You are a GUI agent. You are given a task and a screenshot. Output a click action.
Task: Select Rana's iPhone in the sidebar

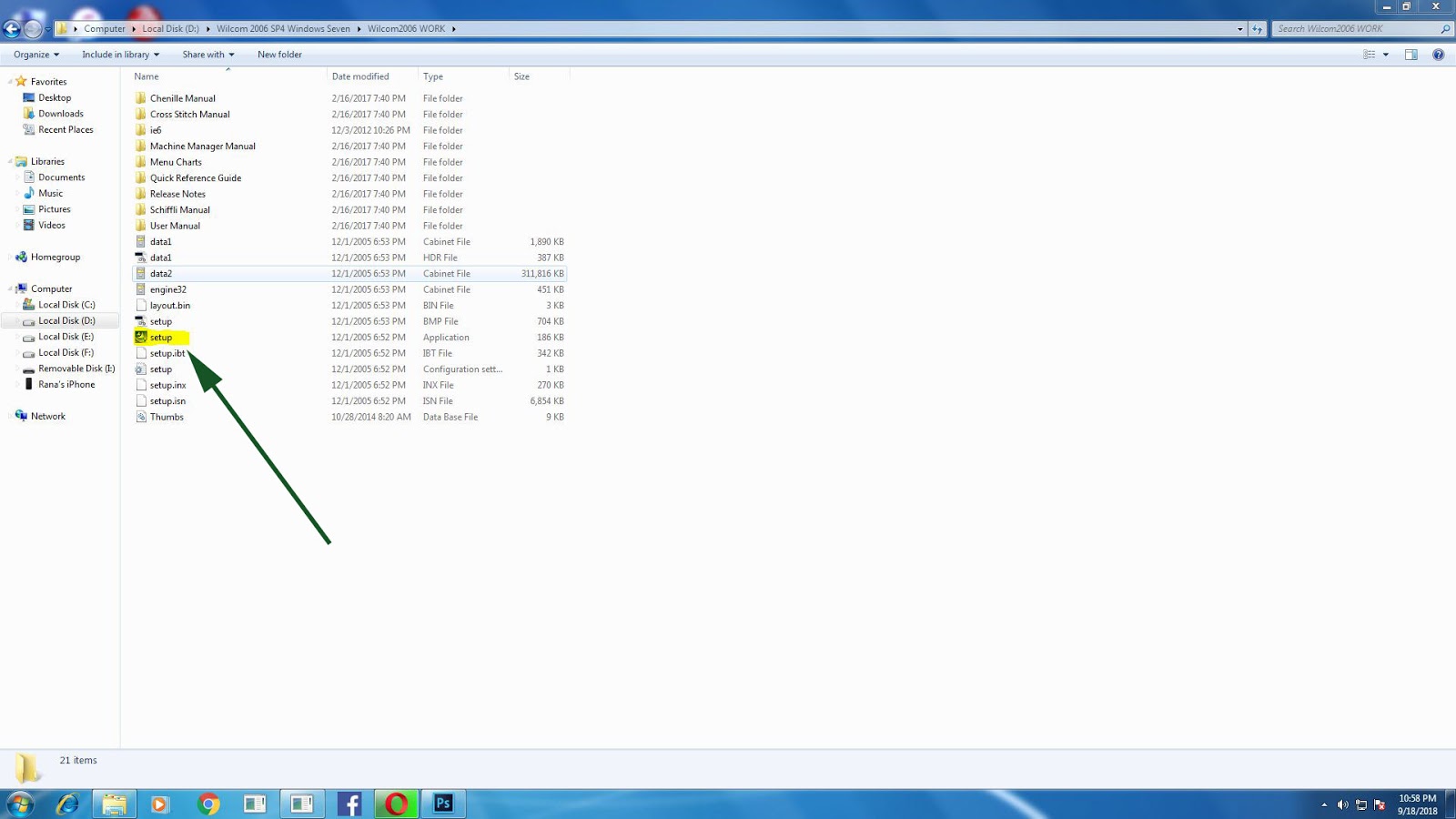click(66, 385)
